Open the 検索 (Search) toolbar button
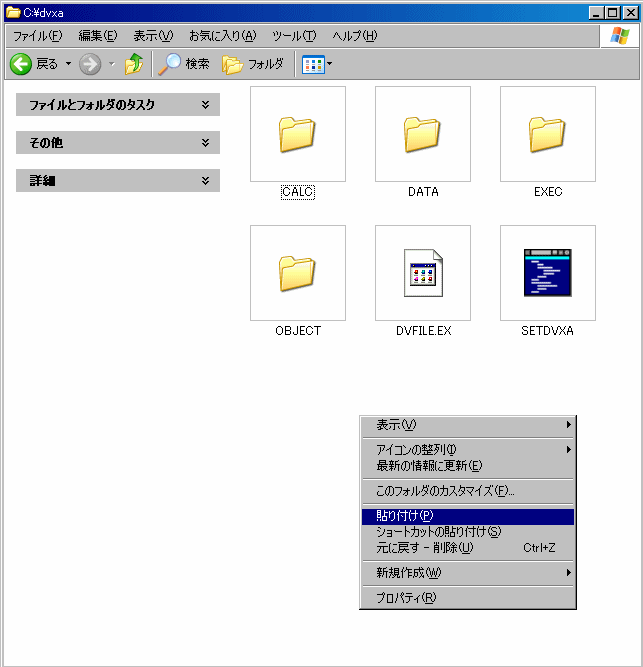The width and height of the screenshot is (643, 667). click(184, 64)
